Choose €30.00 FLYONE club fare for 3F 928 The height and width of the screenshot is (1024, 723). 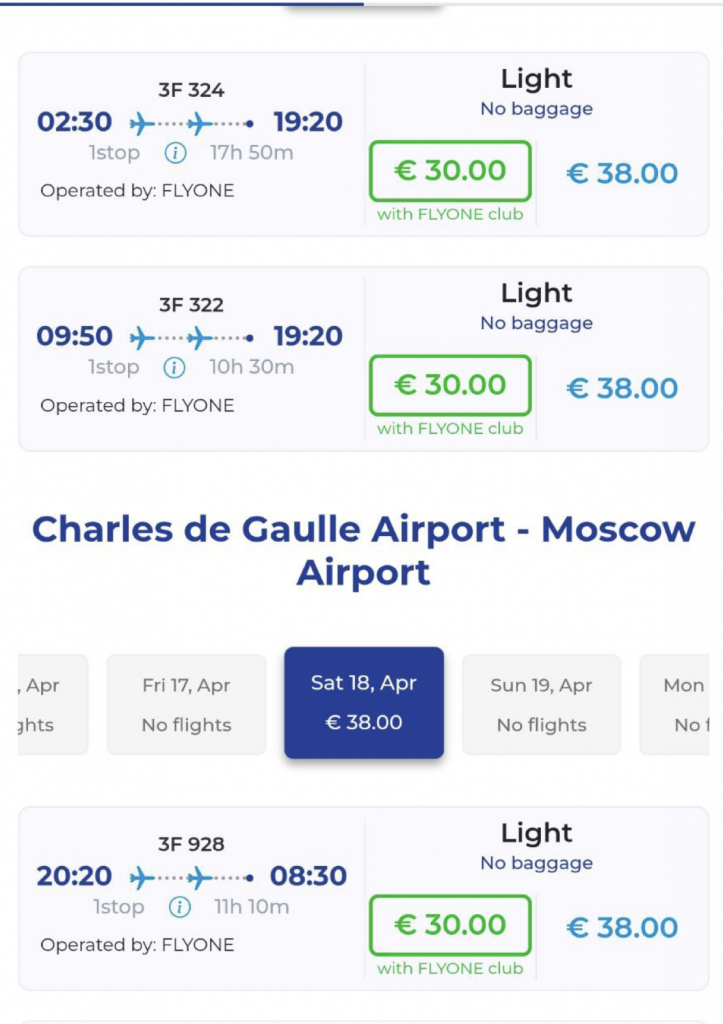[450, 925]
